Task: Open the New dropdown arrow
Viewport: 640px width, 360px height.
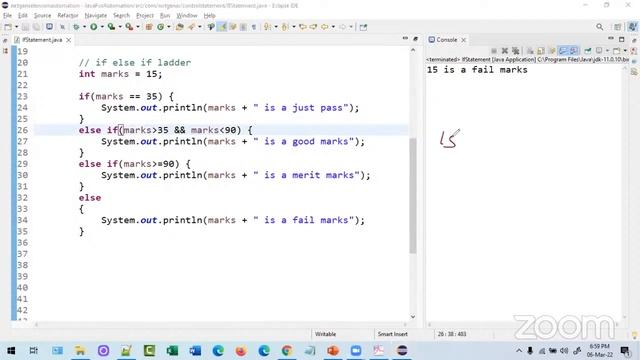Action: point(16,27)
